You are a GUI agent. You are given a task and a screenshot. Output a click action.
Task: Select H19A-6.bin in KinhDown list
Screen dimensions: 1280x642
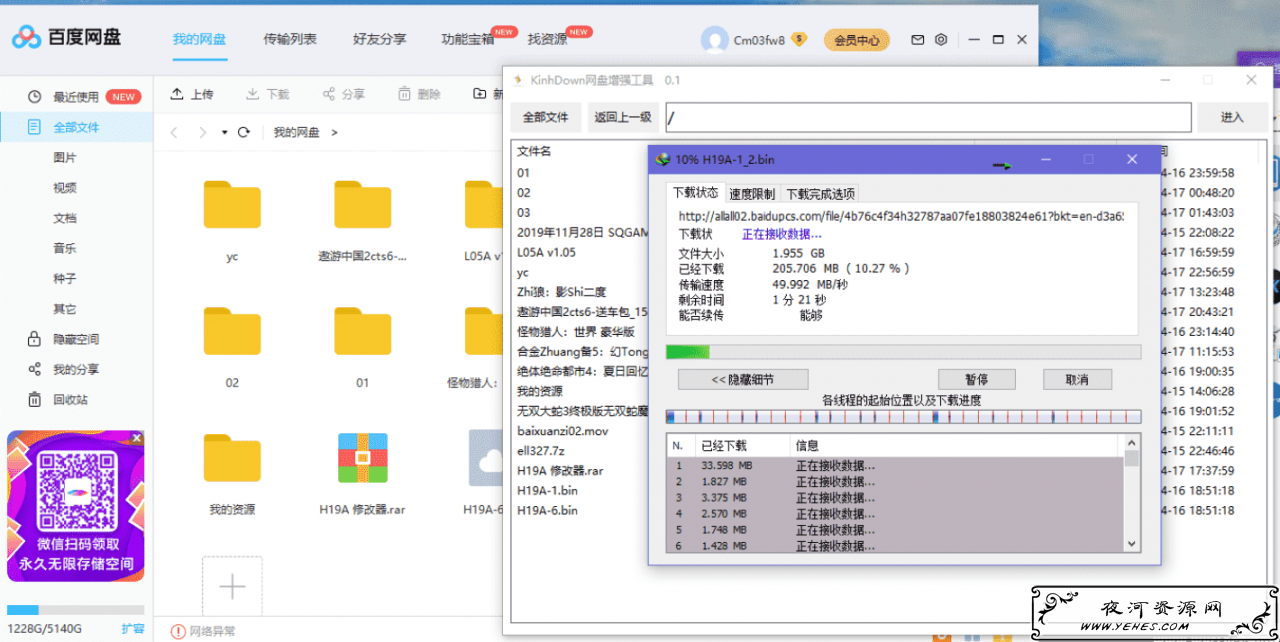click(547, 510)
